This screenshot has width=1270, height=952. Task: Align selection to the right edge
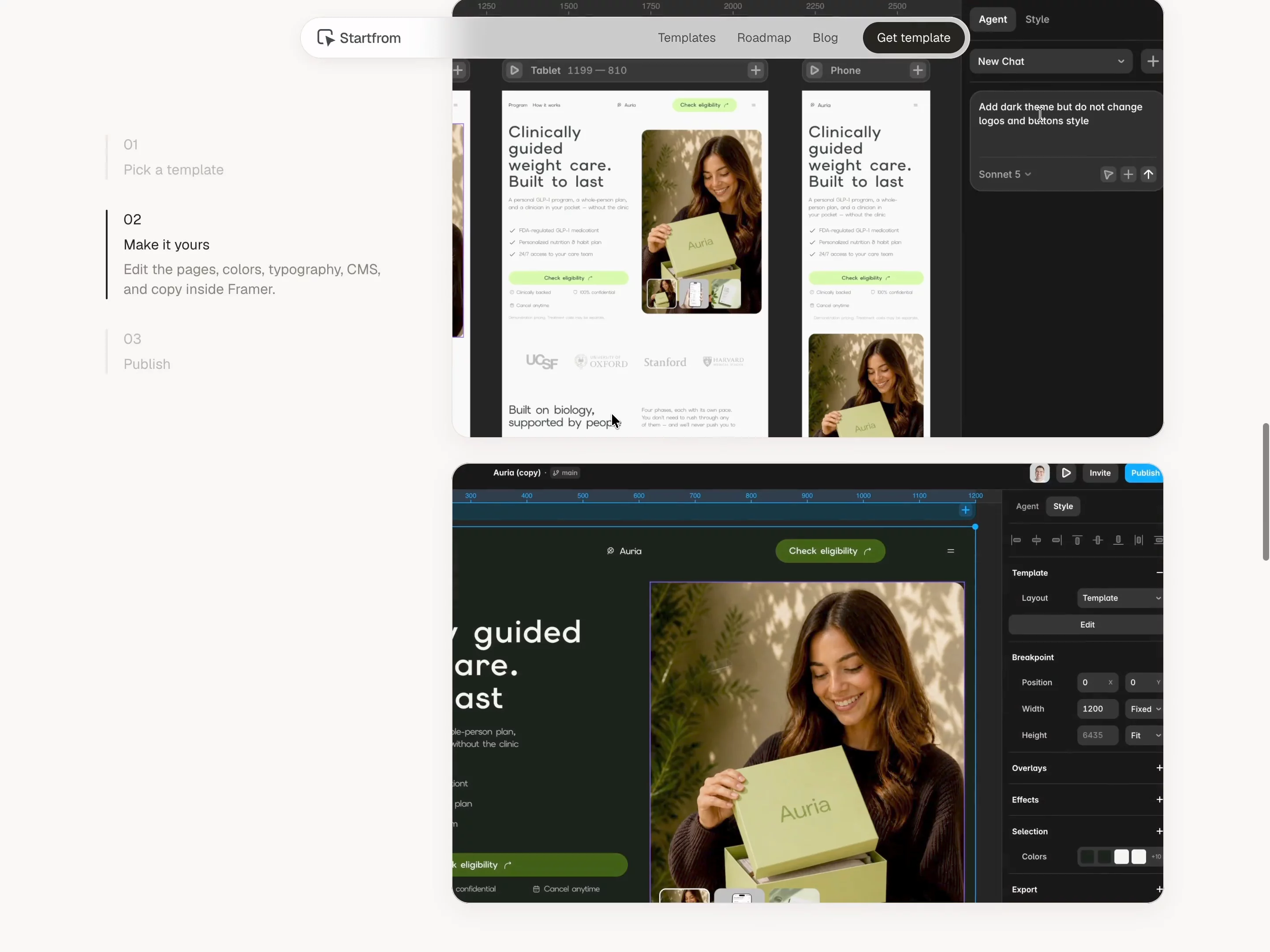point(1057,540)
